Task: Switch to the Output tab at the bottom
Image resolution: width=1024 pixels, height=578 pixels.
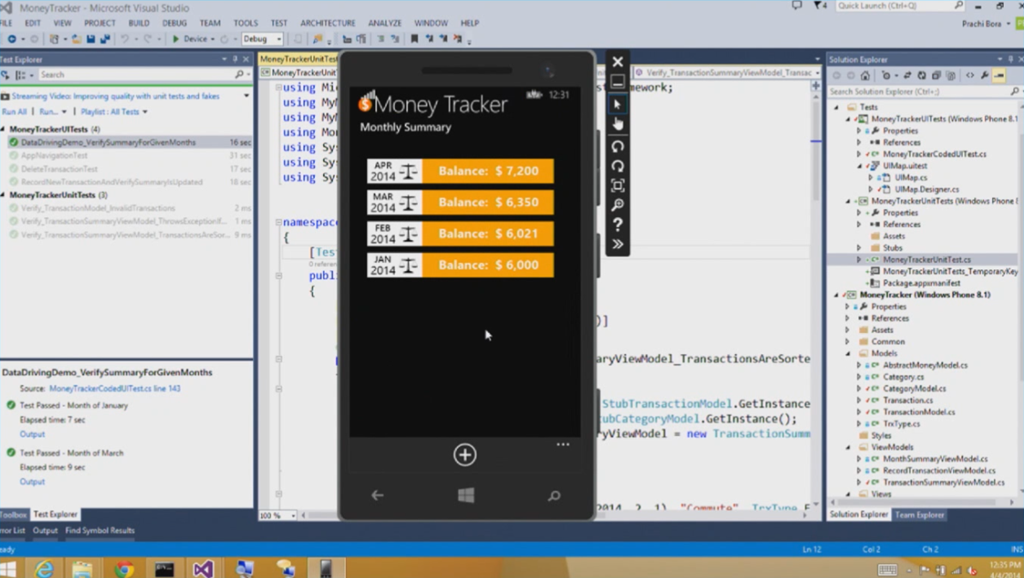Action: point(45,530)
